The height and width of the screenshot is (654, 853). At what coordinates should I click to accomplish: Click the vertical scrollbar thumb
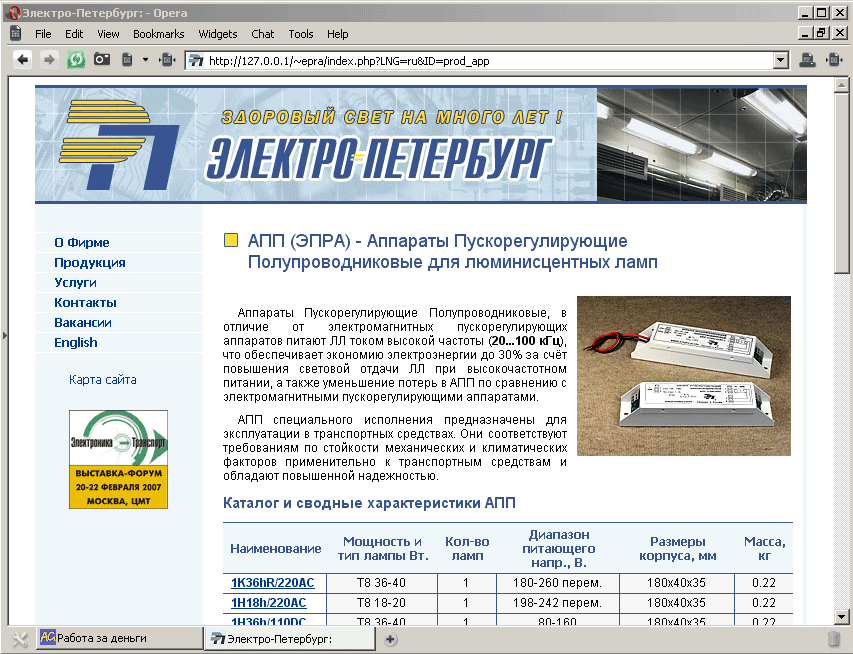pos(841,183)
